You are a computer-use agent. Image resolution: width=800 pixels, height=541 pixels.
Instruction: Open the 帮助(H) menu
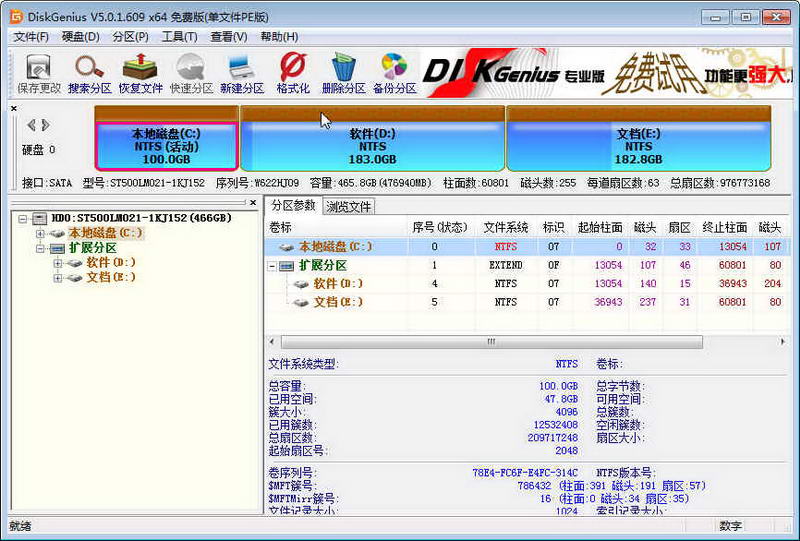[279, 37]
